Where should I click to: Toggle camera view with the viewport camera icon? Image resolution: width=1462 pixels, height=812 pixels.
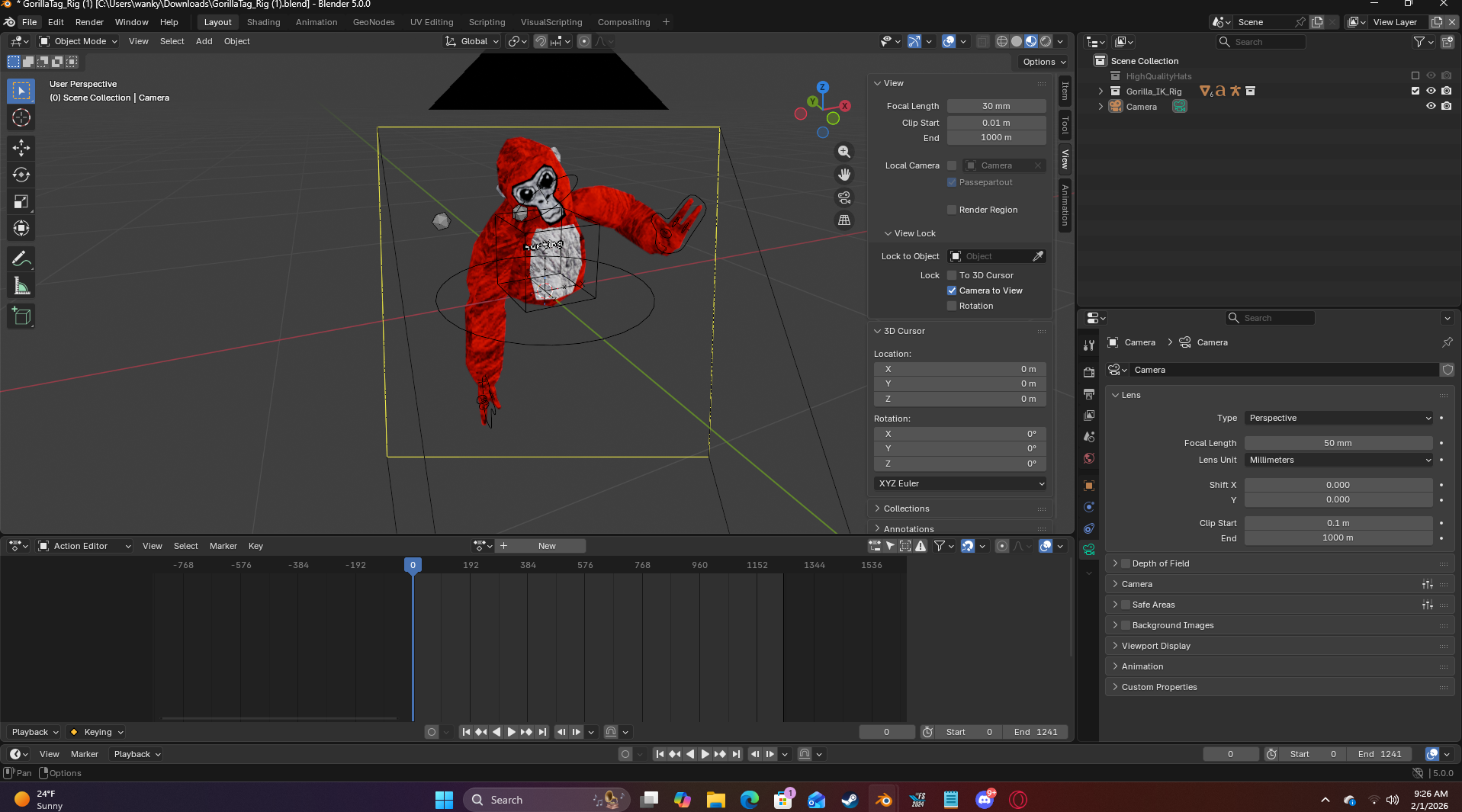tap(844, 197)
